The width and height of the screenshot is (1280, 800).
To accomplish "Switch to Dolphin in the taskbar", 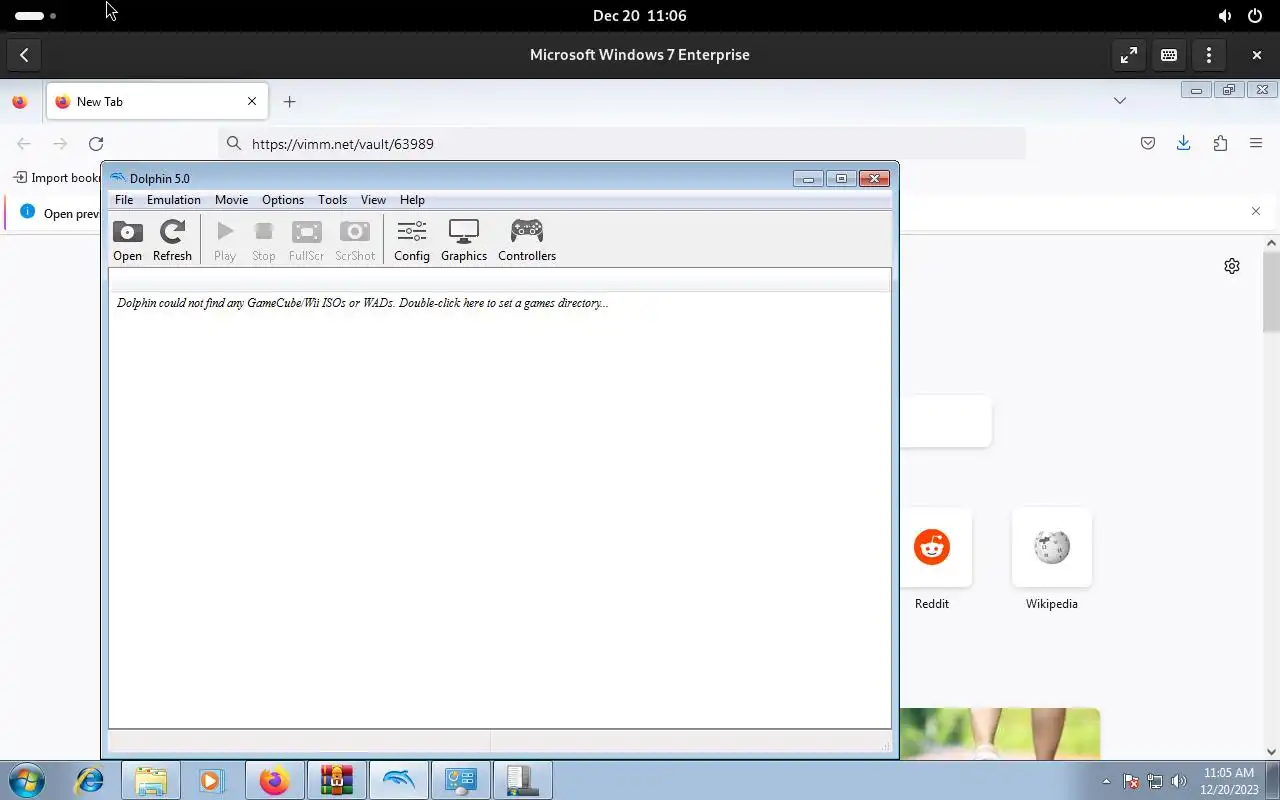I will pyautogui.click(x=398, y=780).
